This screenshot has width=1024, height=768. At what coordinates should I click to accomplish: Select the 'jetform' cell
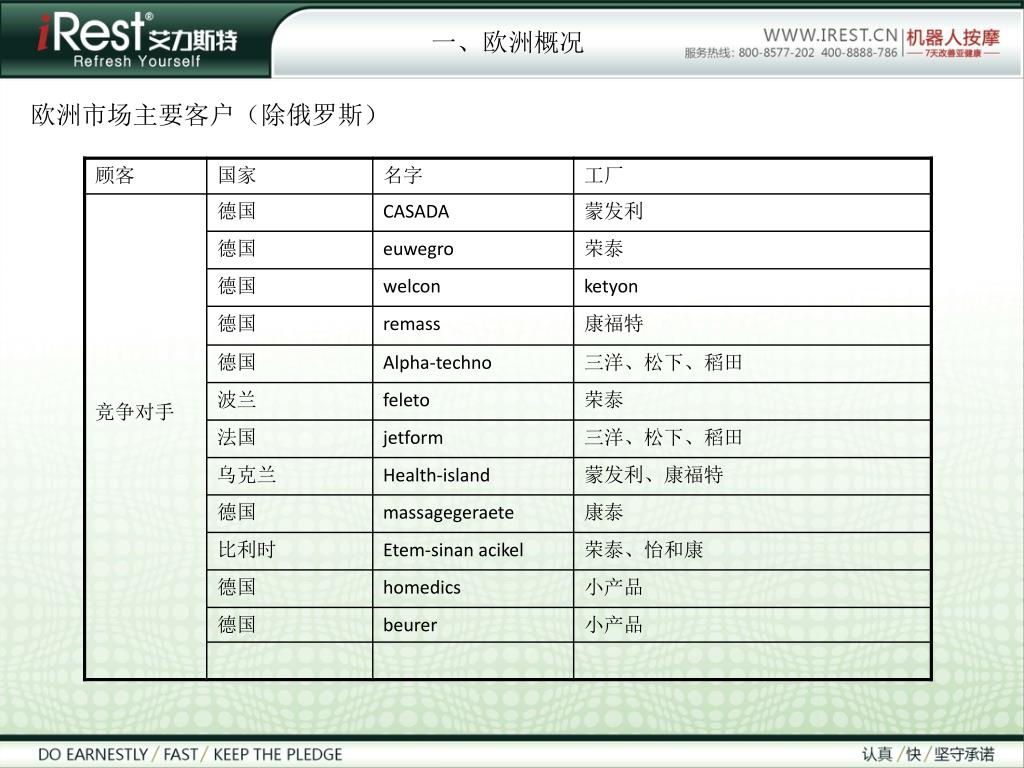pos(473,438)
